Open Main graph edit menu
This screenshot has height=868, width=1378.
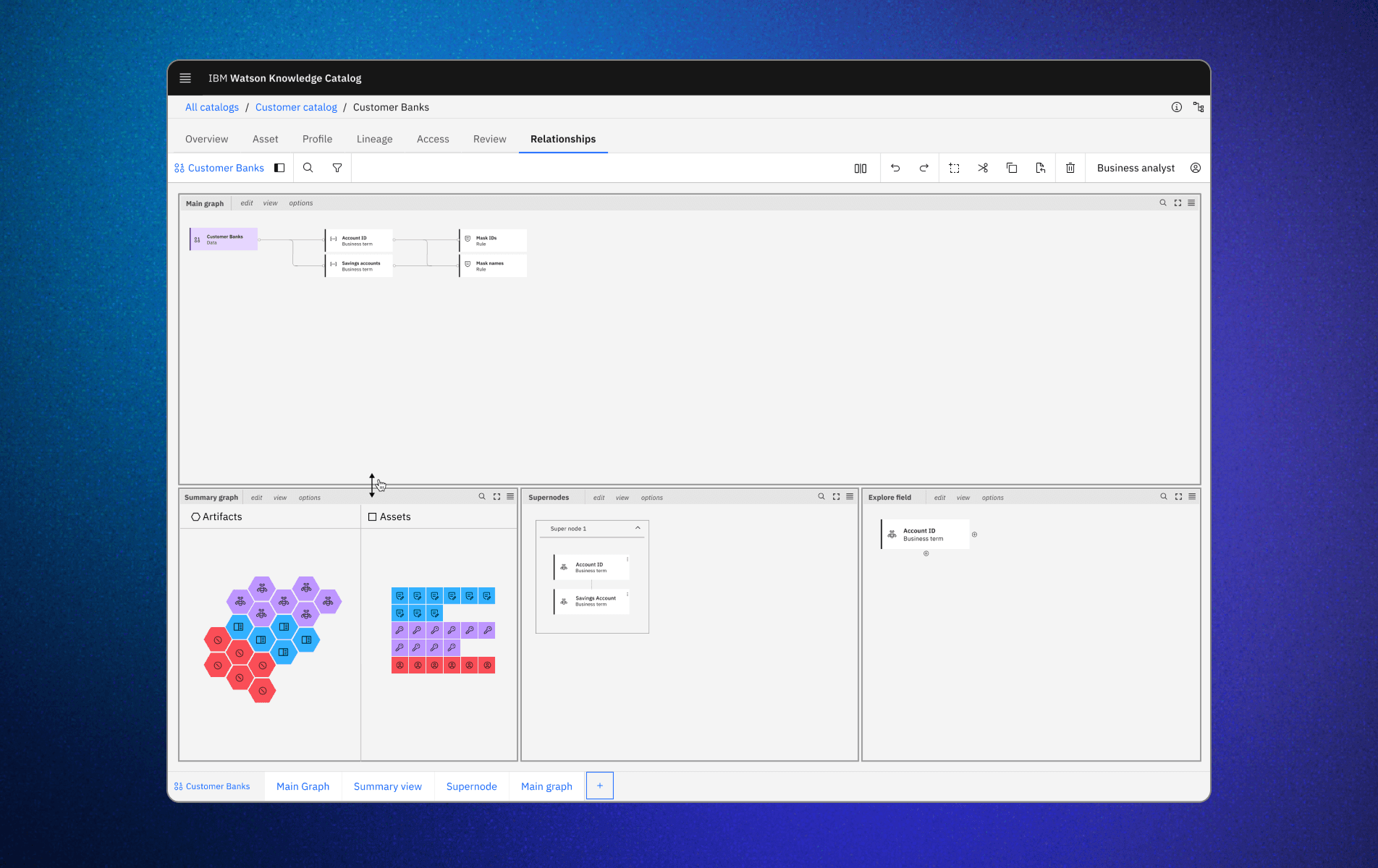tap(247, 203)
